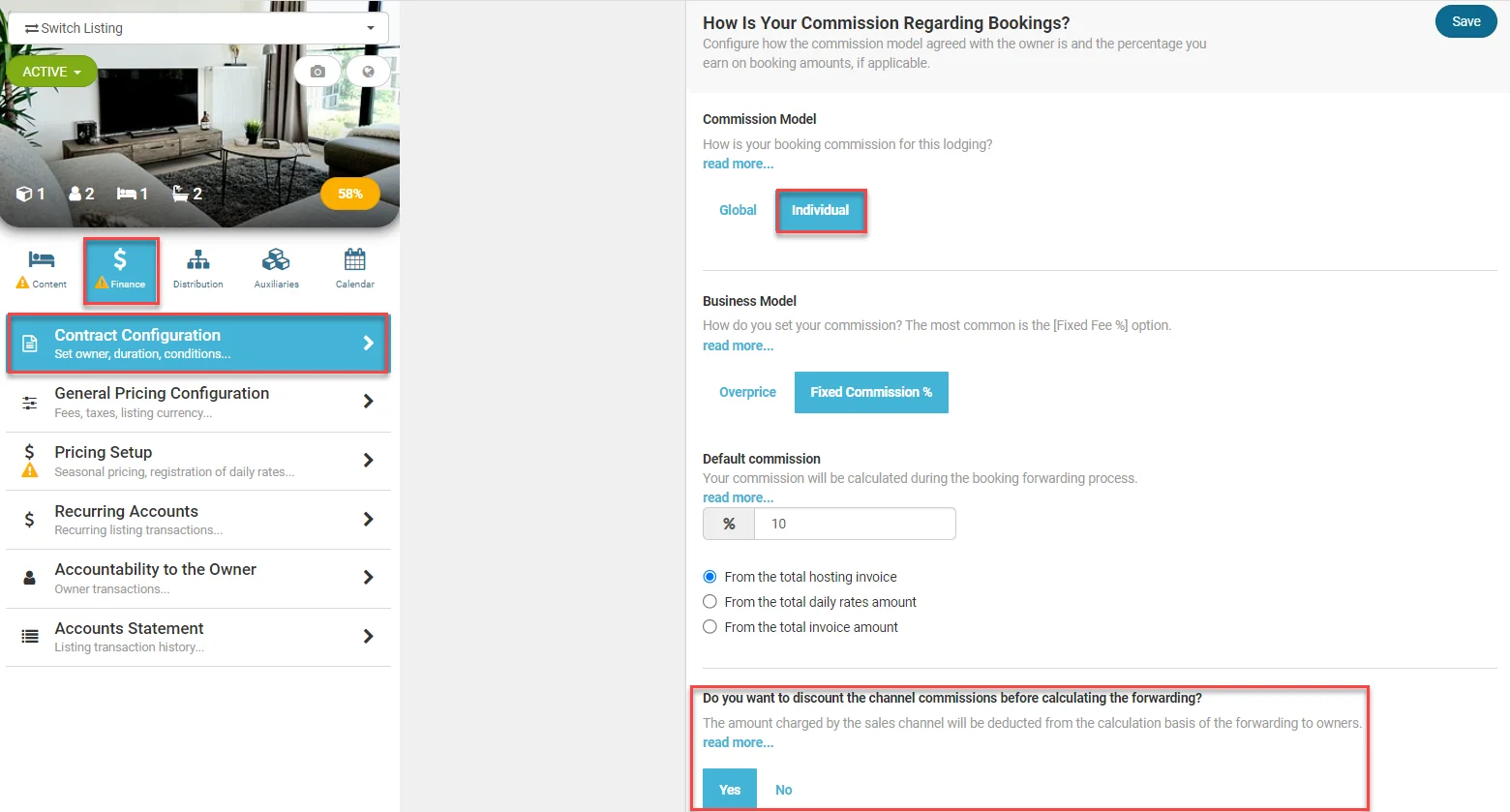Open the Auxiliaries cubes icon
Viewport: 1510px width, 812px height.
277,269
